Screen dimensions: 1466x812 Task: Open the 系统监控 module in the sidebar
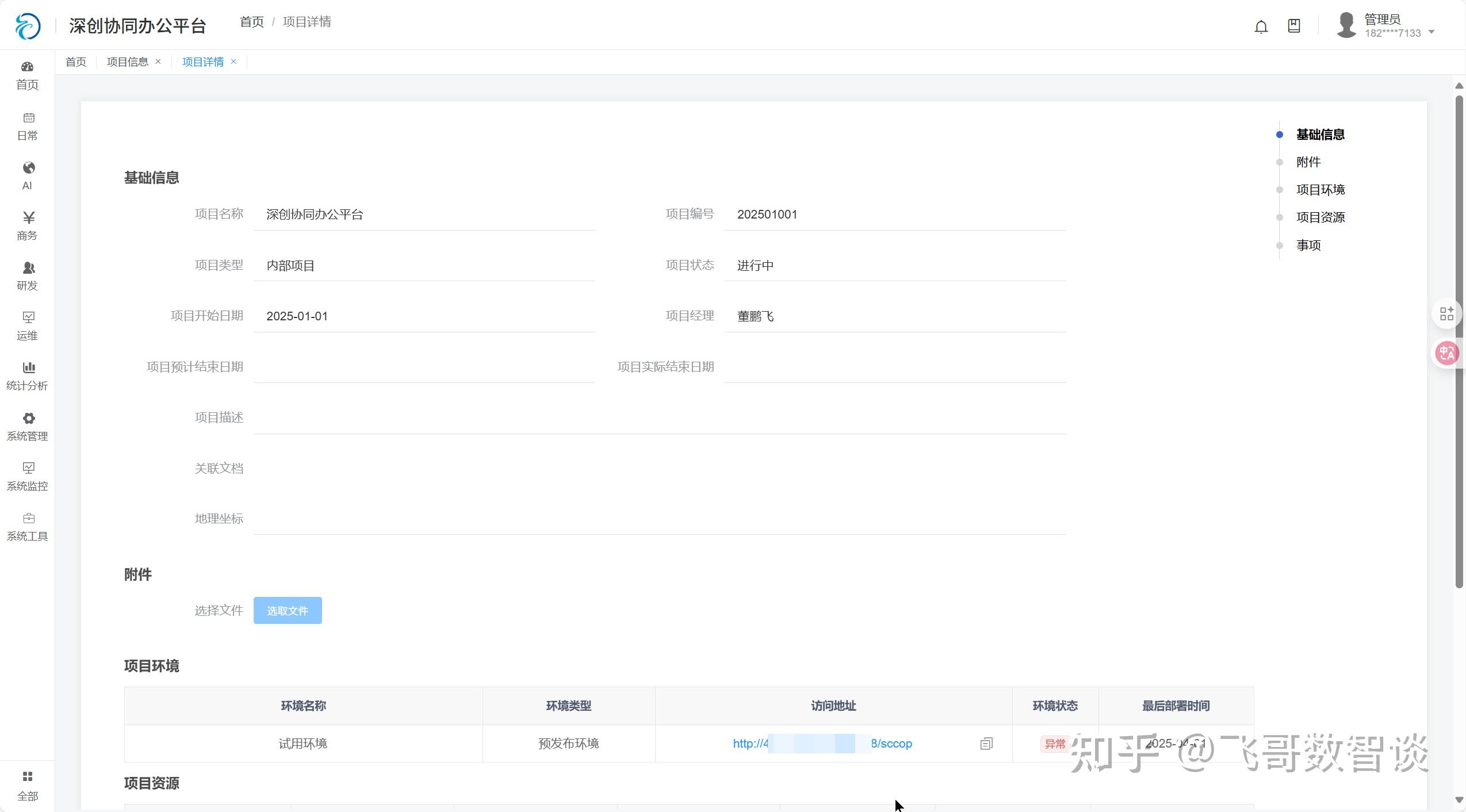[x=27, y=476]
